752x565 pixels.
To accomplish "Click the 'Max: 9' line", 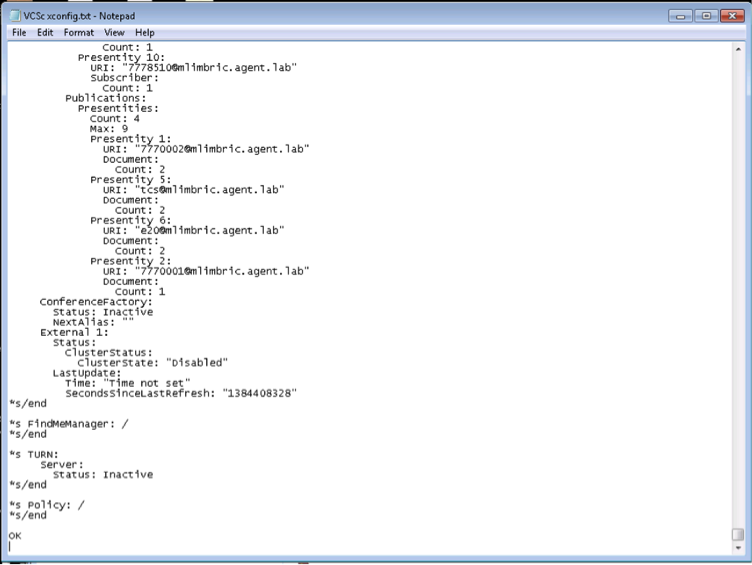I will 109,129.
